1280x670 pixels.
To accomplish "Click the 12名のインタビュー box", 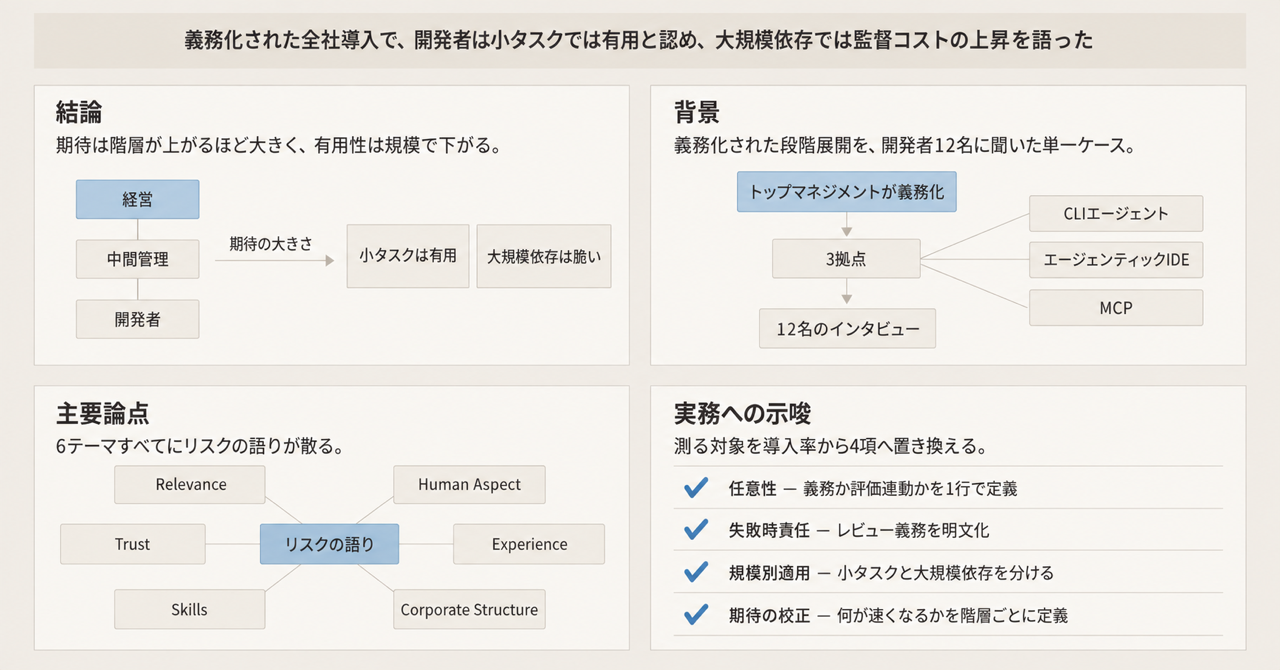I will [x=847, y=328].
